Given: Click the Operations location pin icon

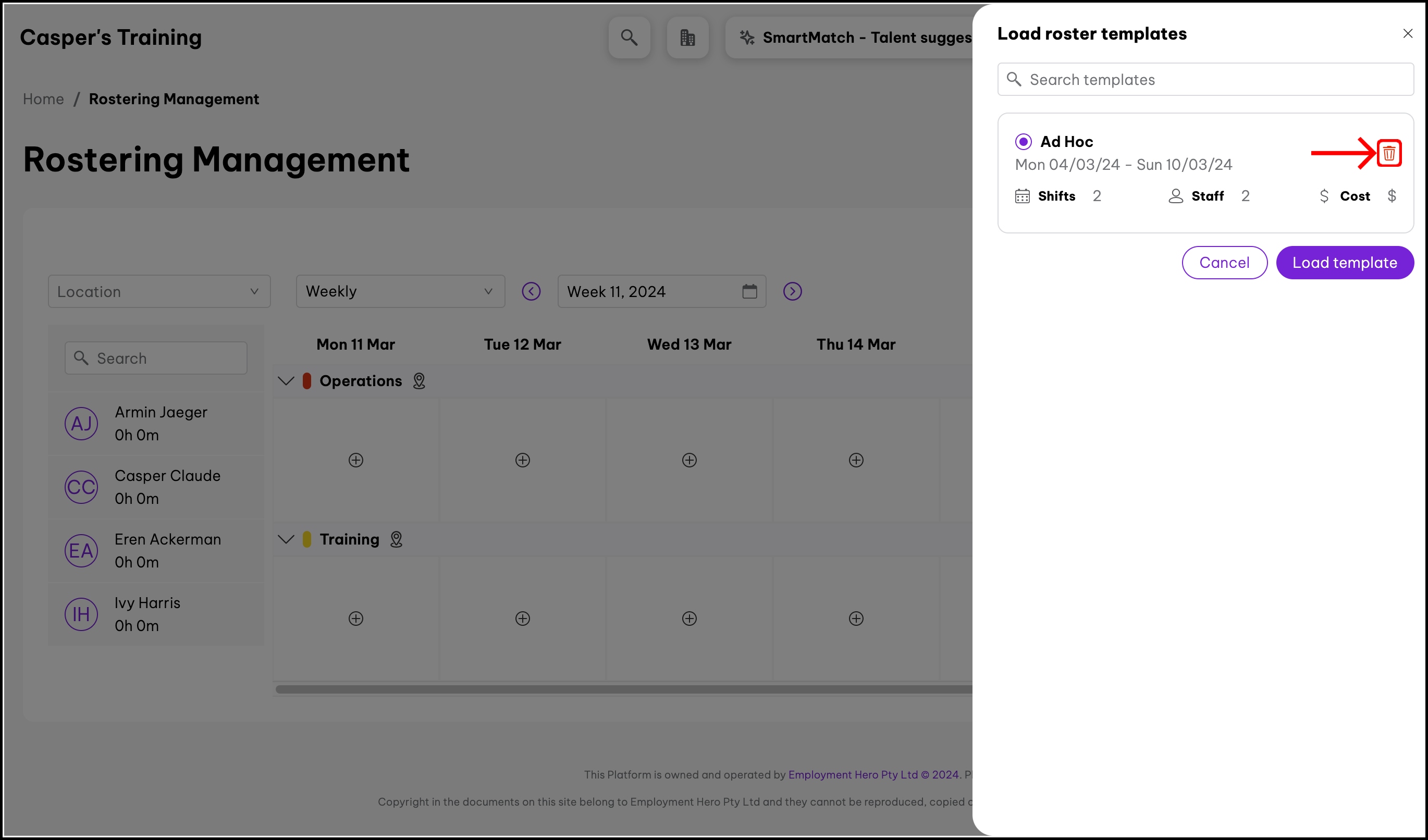Looking at the screenshot, I should click(x=419, y=380).
